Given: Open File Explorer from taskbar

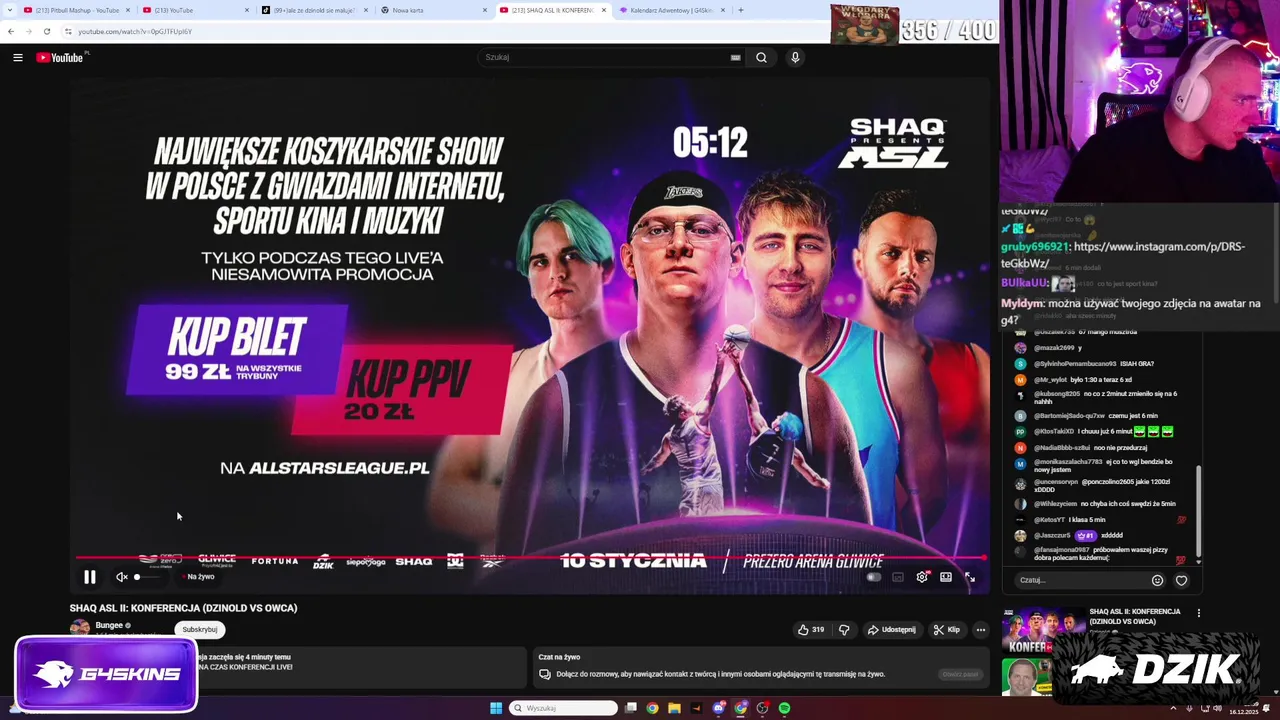Looking at the screenshot, I should (x=674, y=708).
